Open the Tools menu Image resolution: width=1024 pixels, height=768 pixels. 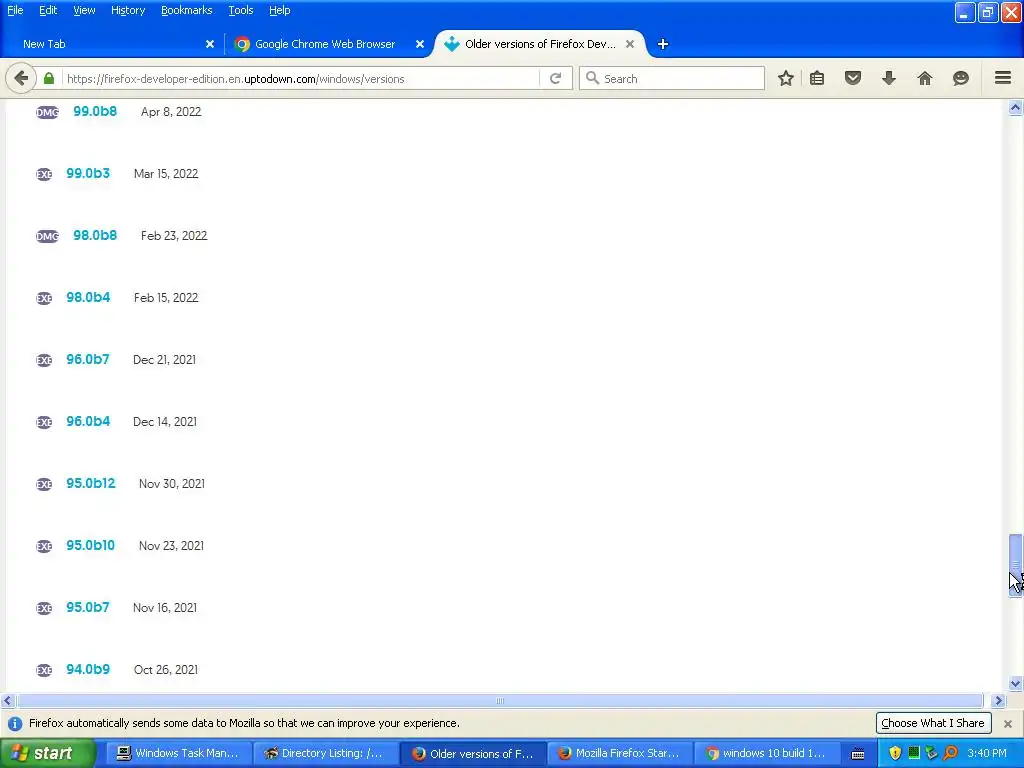tap(240, 10)
